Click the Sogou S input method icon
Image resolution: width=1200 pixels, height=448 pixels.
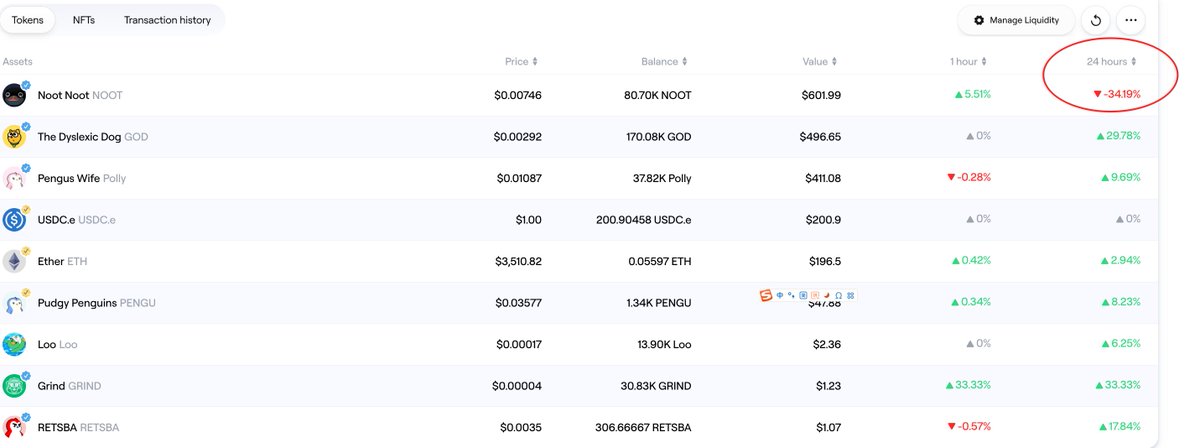[765, 295]
